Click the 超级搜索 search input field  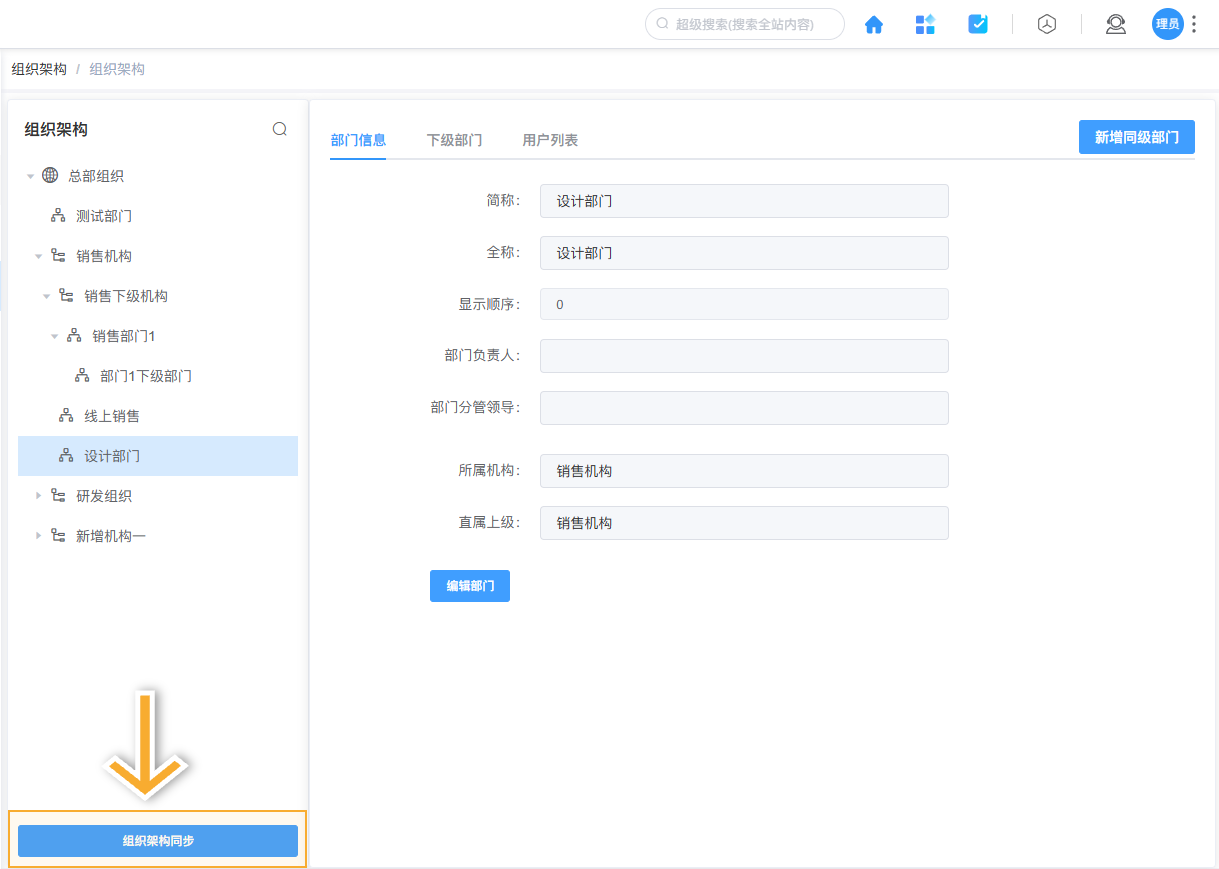[x=744, y=23]
